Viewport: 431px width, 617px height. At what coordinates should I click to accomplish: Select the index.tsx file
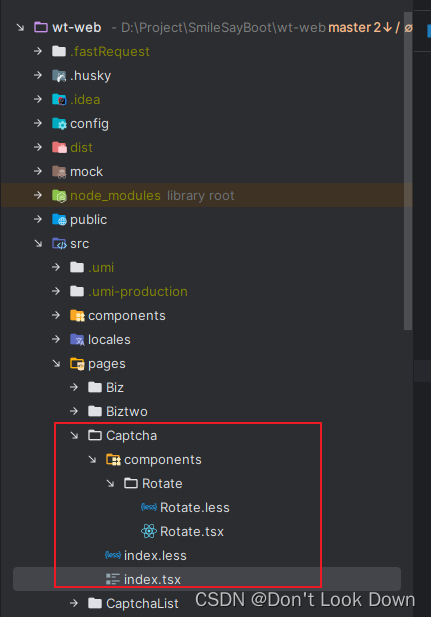tap(207, 579)
